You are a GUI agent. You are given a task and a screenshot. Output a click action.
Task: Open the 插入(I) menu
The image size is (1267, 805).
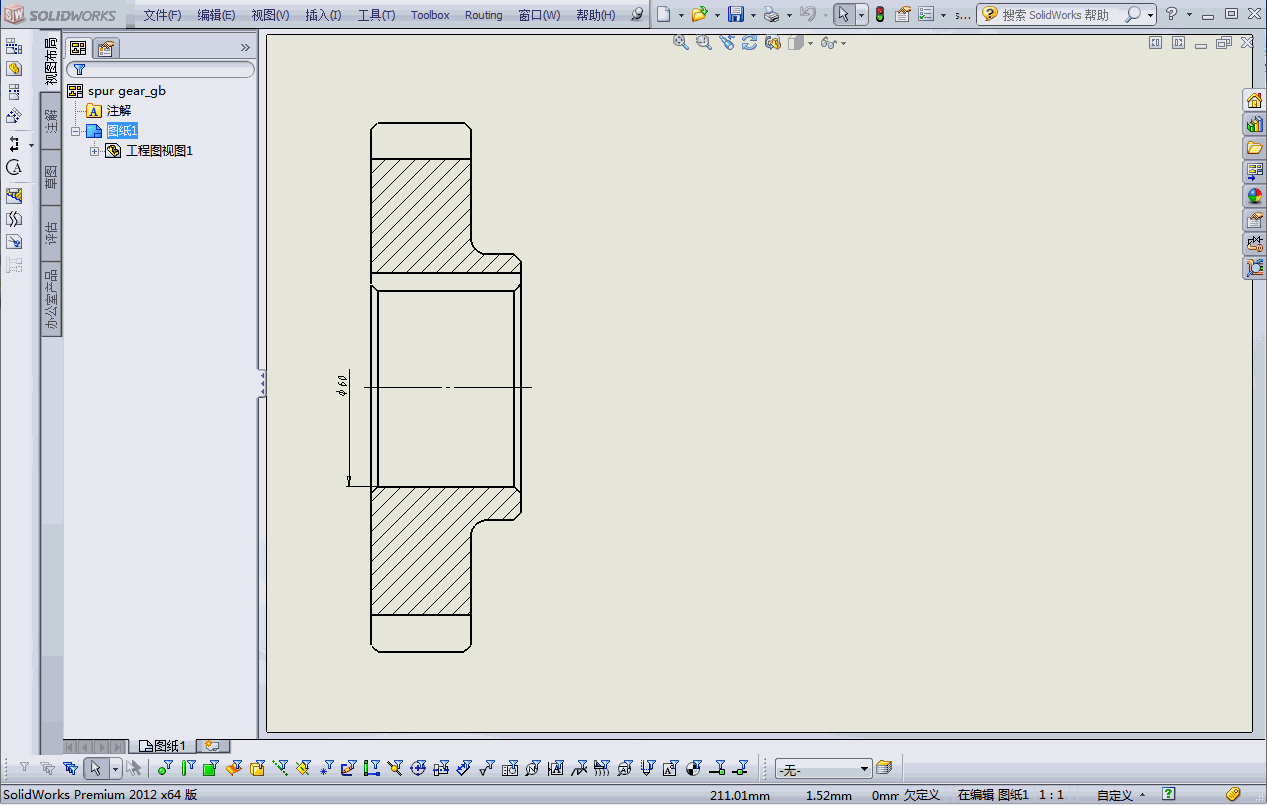[x=323, y=15]
